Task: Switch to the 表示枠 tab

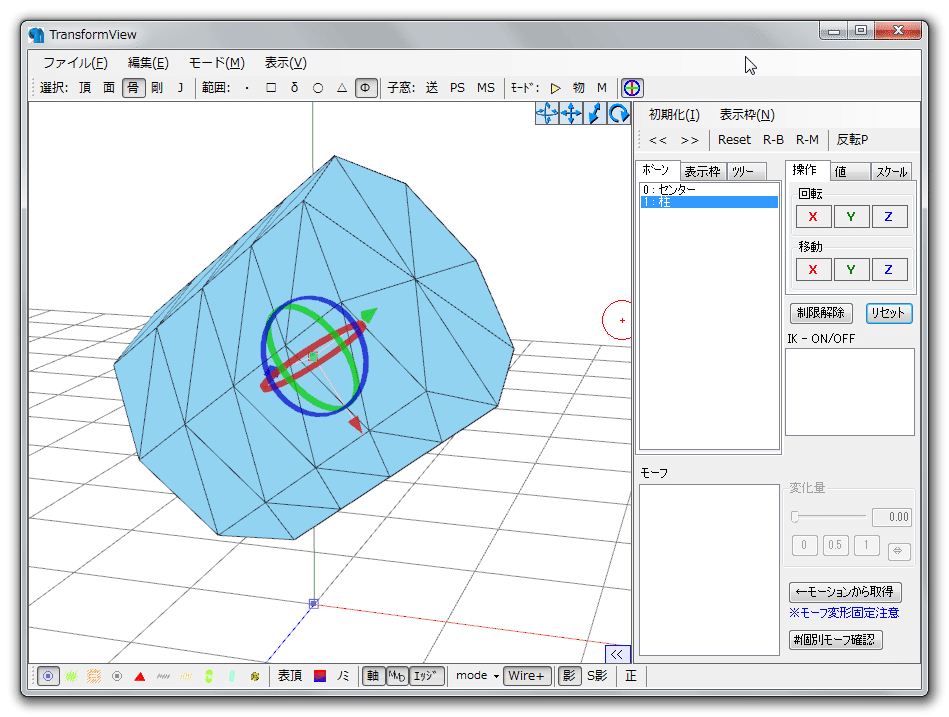Action: click(702, 172)
